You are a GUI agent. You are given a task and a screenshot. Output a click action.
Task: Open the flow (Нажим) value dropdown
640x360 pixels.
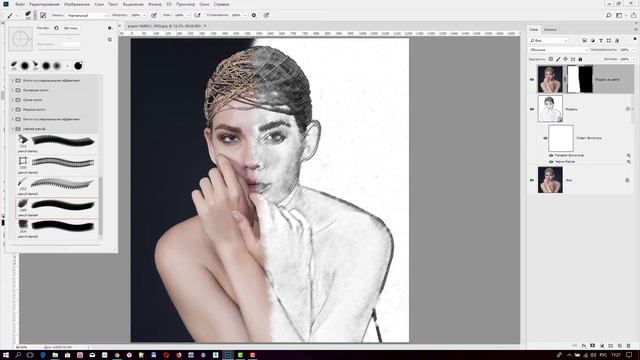click(x=188, y=15)
